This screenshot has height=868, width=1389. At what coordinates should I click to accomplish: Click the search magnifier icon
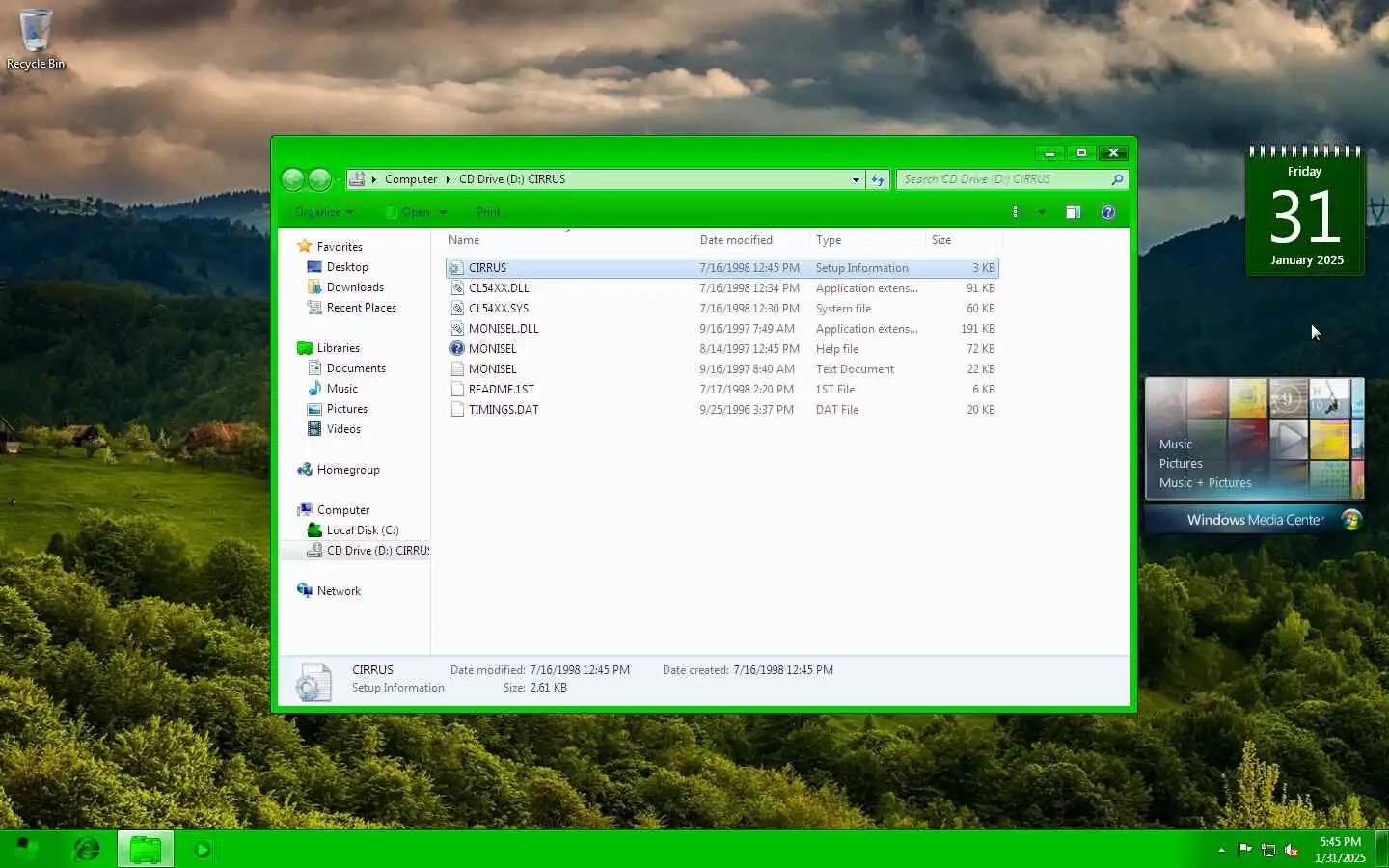click(x=1117, y=179)
